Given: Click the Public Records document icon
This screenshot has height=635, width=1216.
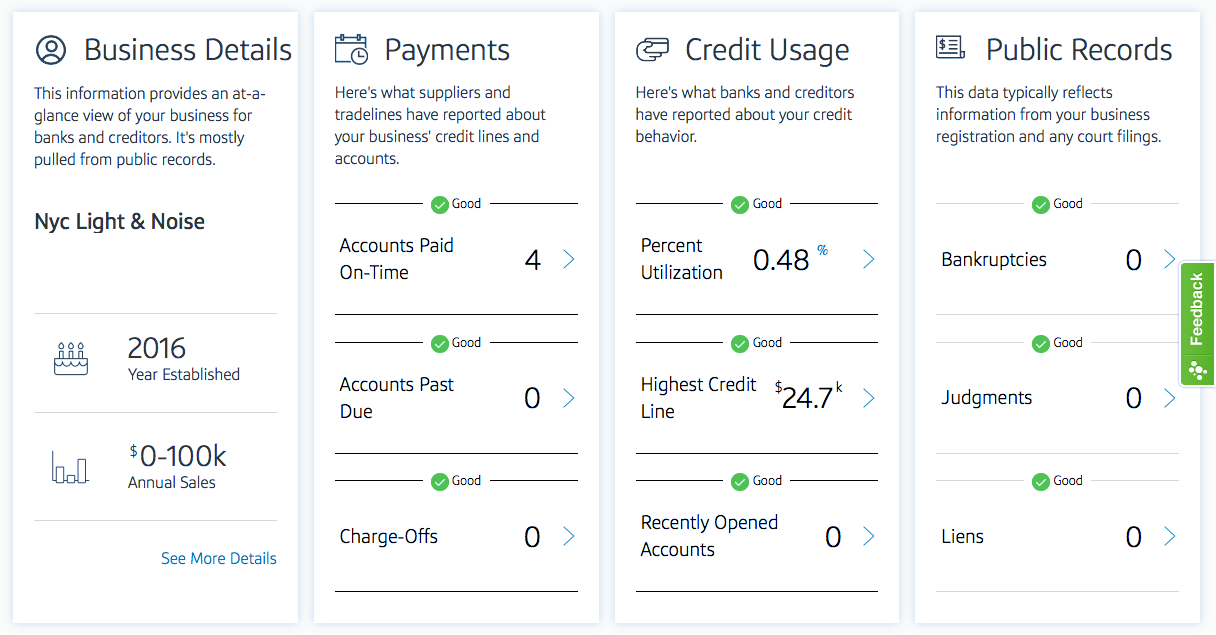Looking at the screenshot, I should [x=950, y=47].
